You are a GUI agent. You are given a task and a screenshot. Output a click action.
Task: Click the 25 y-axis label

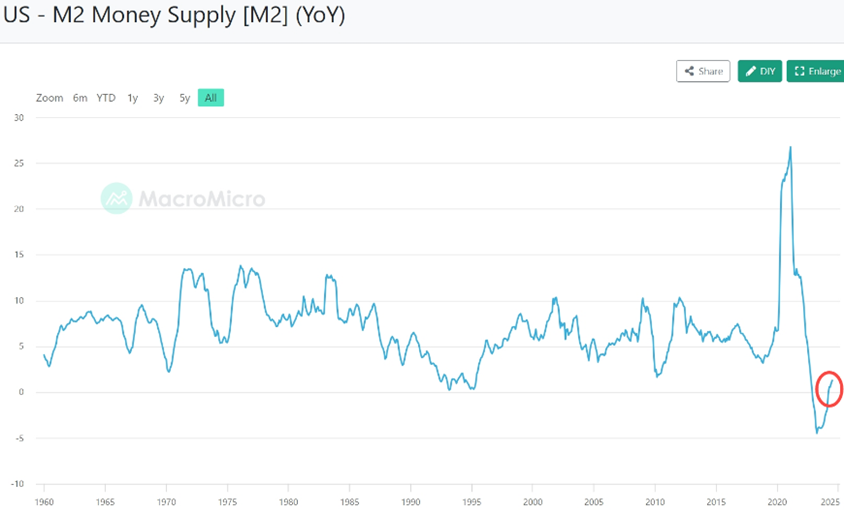[19, 163]
